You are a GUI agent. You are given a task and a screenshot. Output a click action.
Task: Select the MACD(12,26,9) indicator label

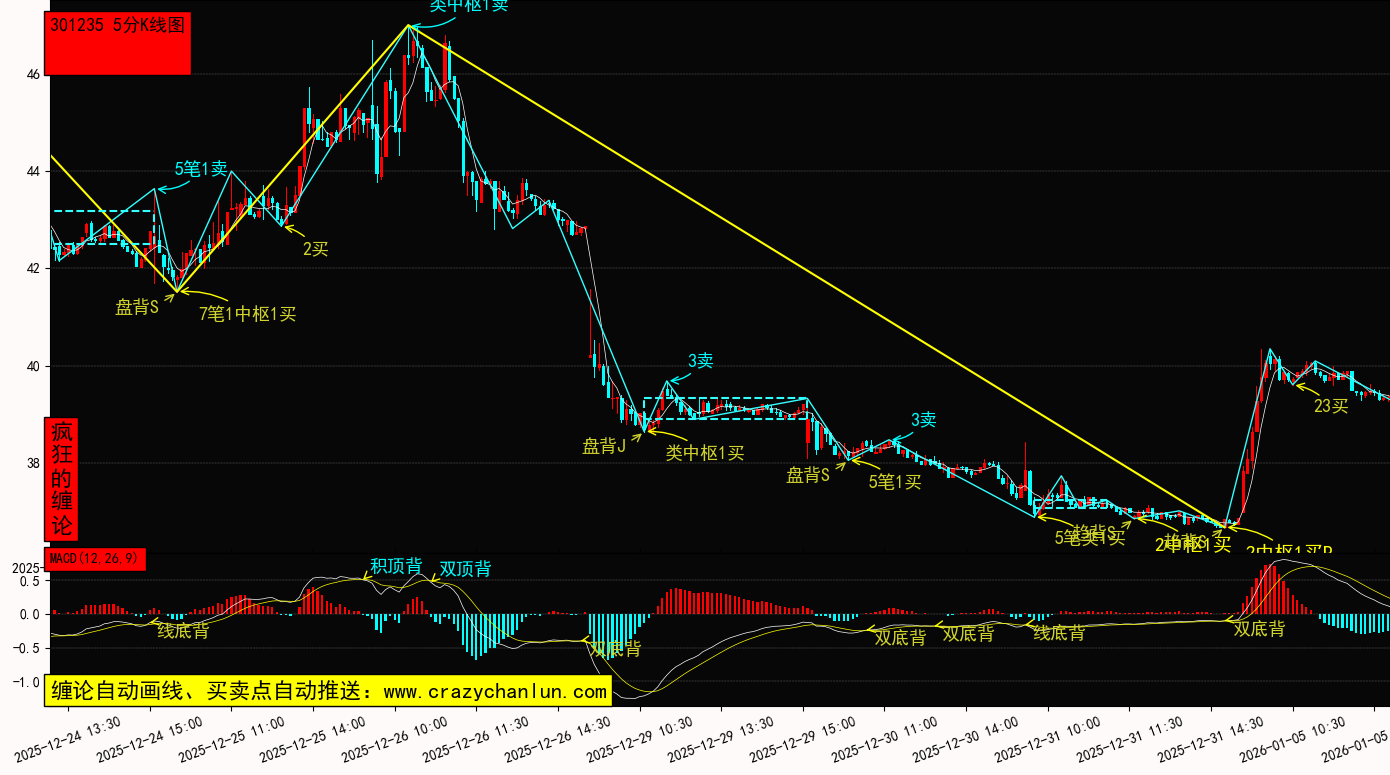point(95,558)
